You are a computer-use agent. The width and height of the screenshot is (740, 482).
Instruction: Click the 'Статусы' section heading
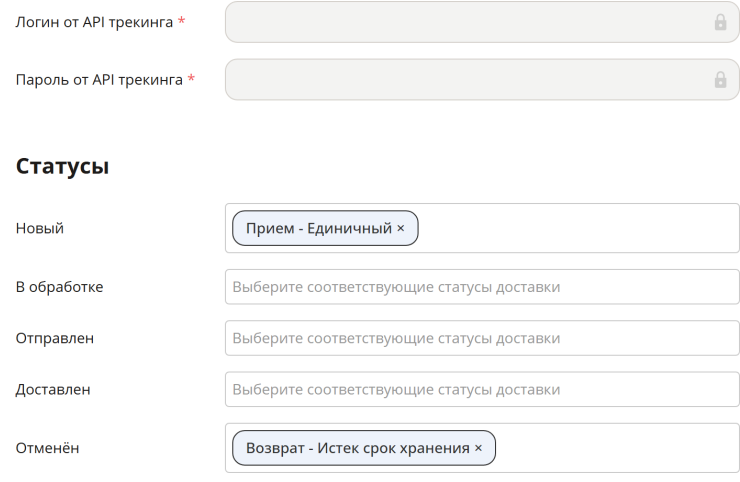[x=62, y=166]
